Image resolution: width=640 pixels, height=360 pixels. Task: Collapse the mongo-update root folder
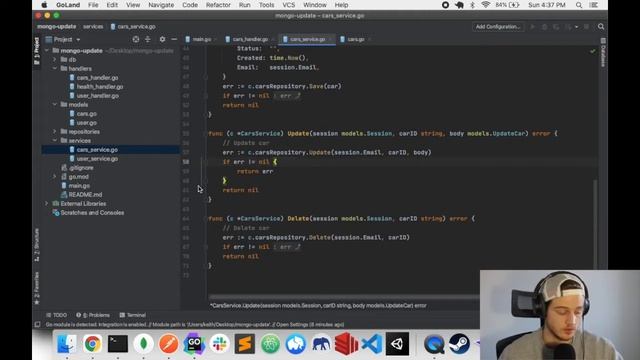(47, 51)
